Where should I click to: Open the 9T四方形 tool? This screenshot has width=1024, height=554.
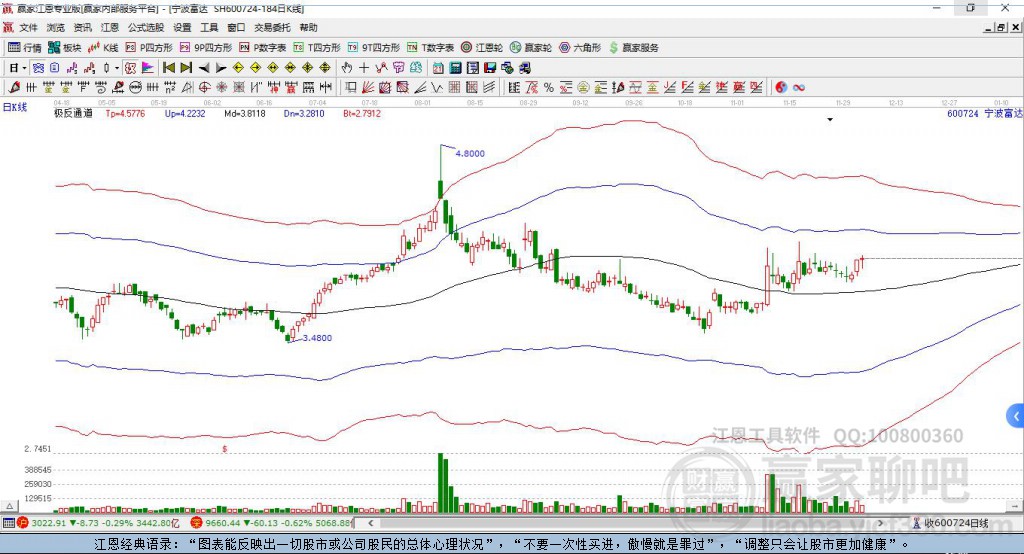click(x=374, y=48)
